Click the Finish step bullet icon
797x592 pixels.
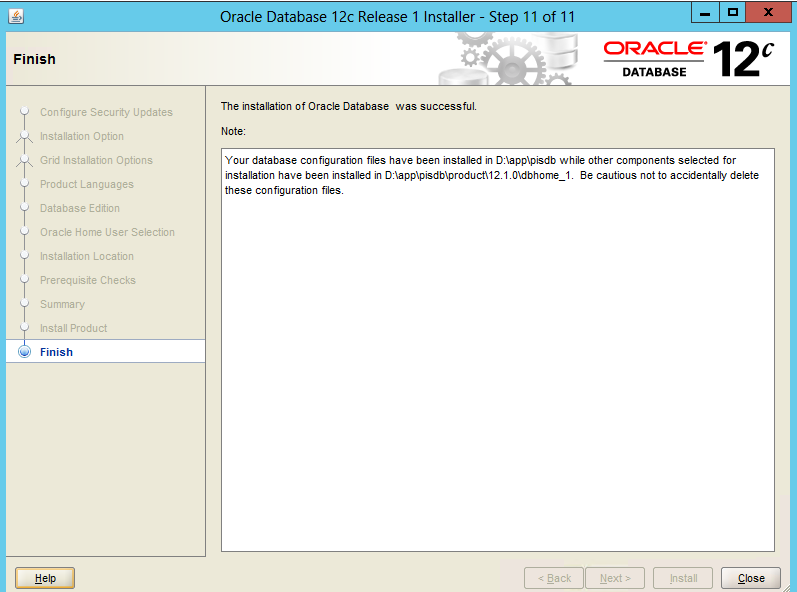[25, 352]
